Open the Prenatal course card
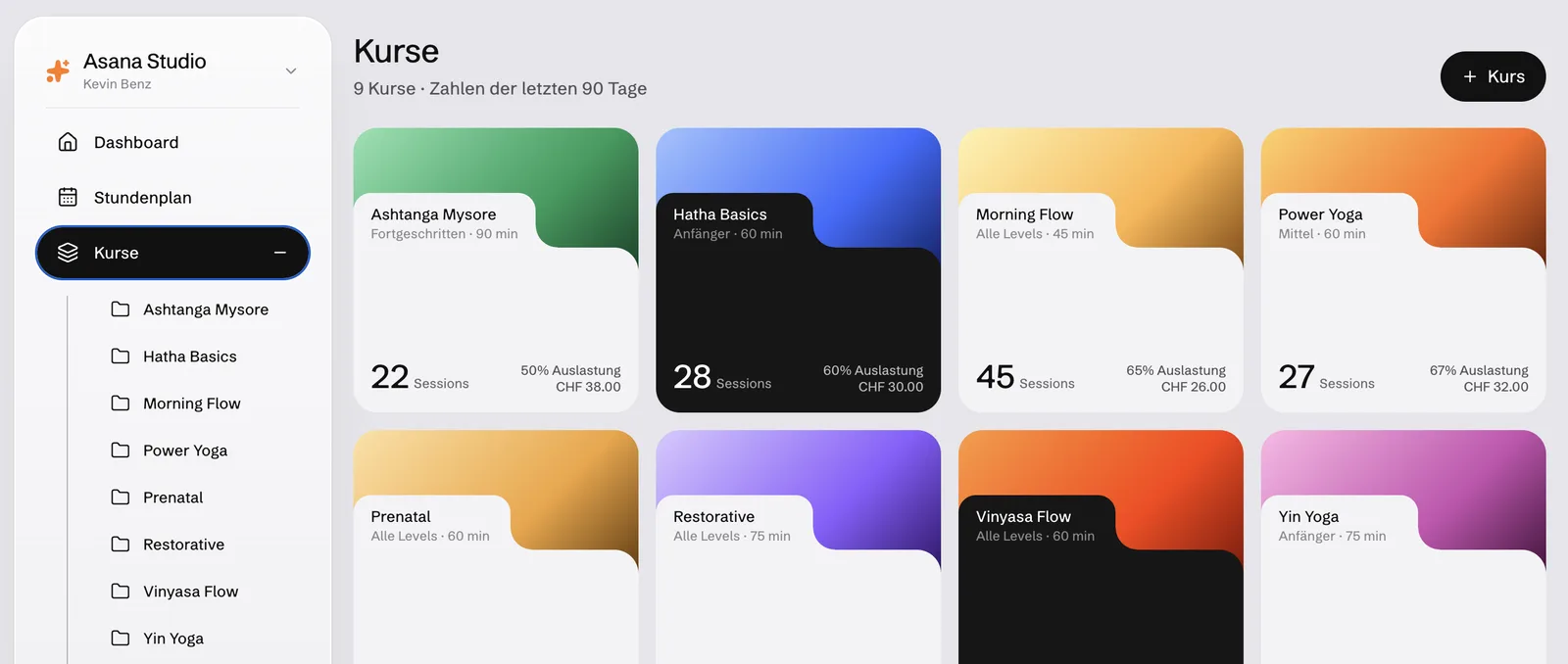1568x664 pixels. (x=496, y=547)
